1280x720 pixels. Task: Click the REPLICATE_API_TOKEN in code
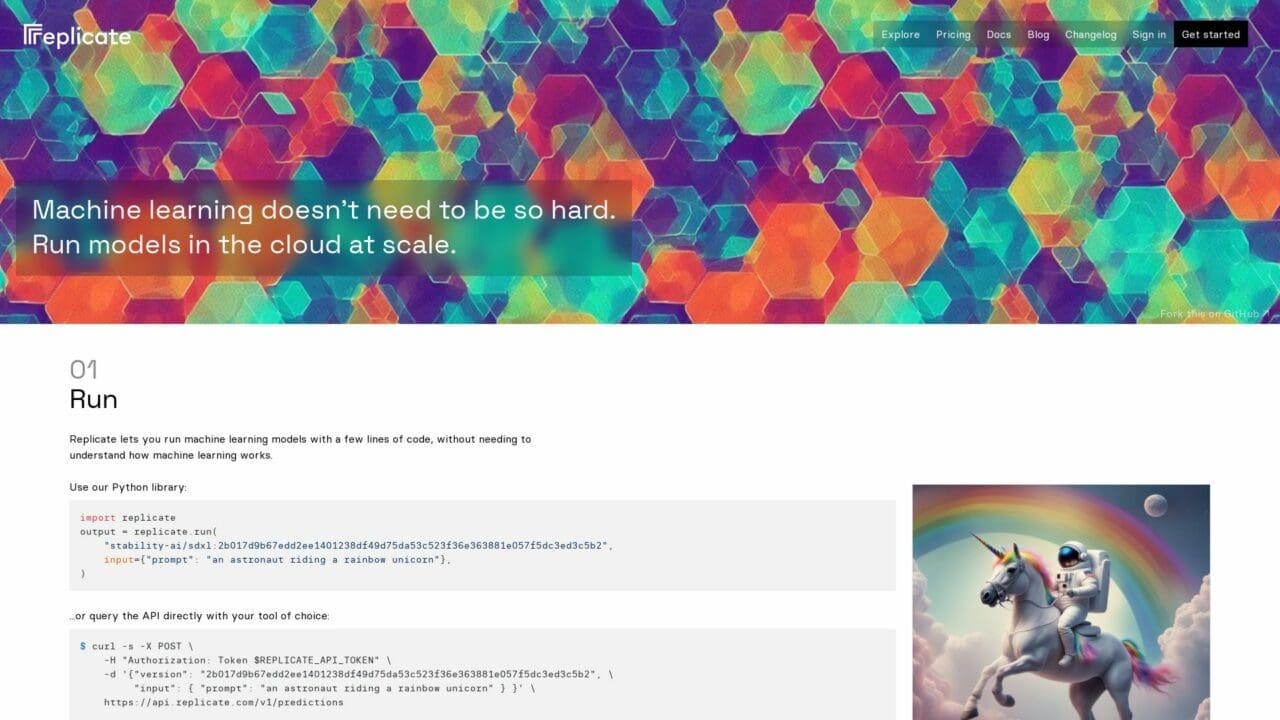pos(315,660)
